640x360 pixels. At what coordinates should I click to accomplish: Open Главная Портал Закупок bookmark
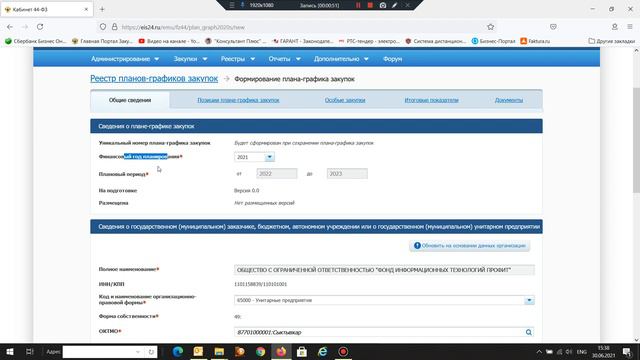(x=102, y=41)
